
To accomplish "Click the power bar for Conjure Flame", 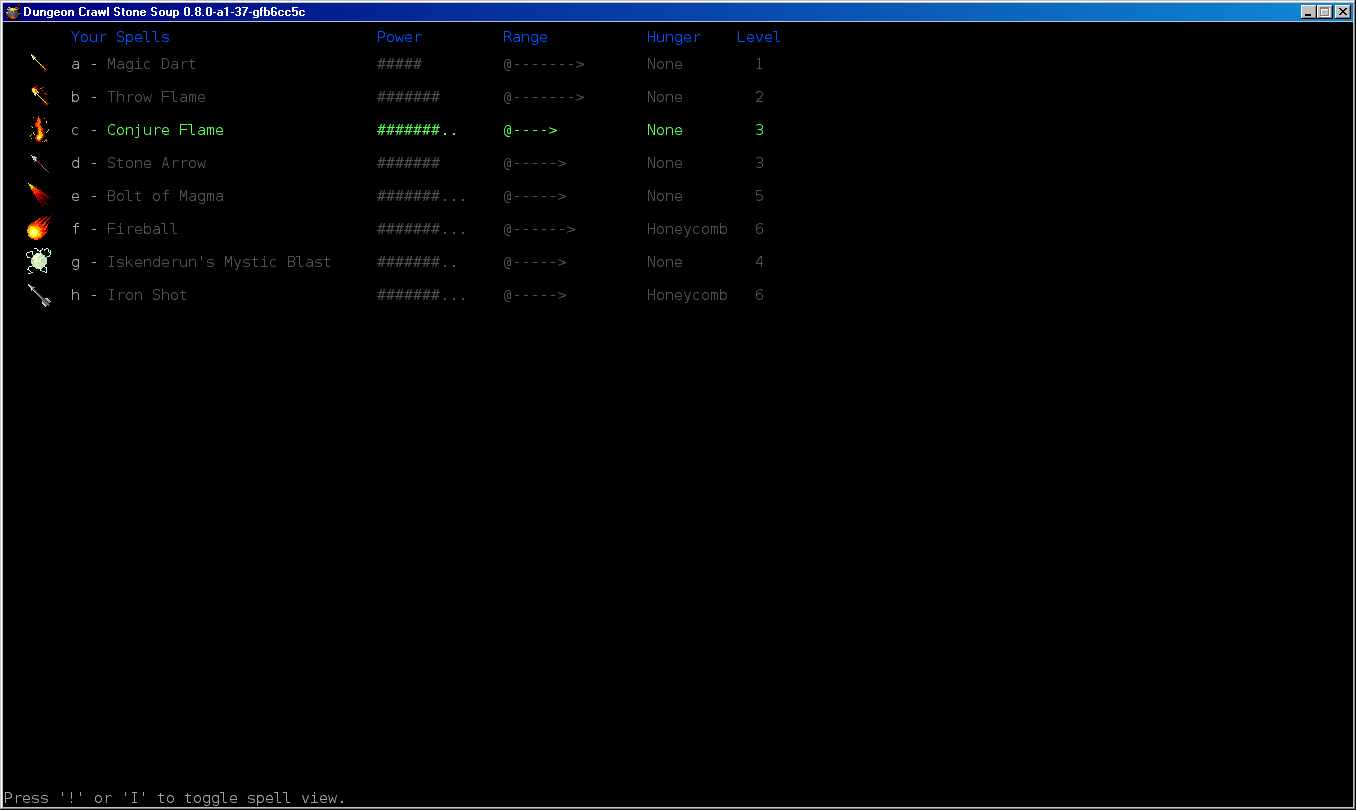I will [x=417, y=130].
